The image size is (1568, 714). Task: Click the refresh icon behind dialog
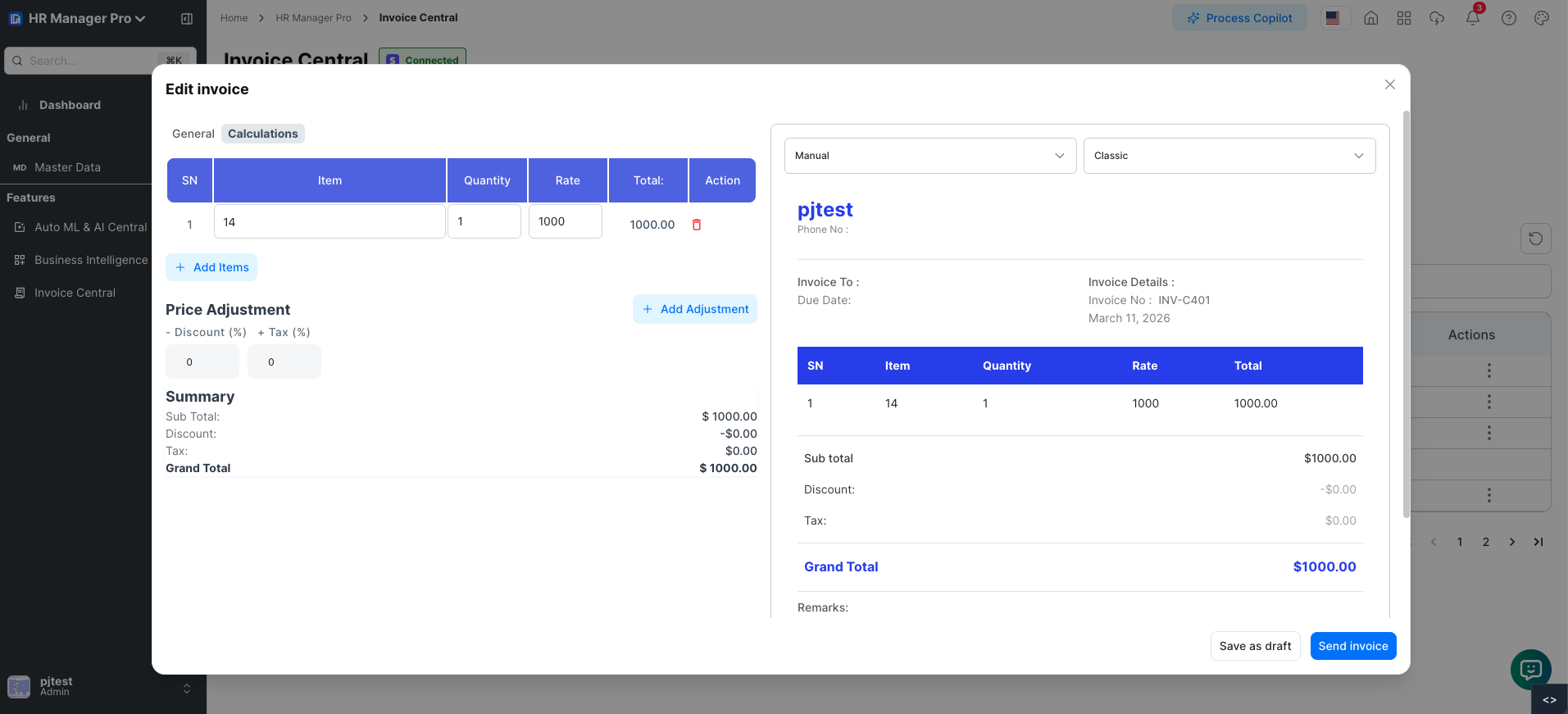tap(1536, 239)
